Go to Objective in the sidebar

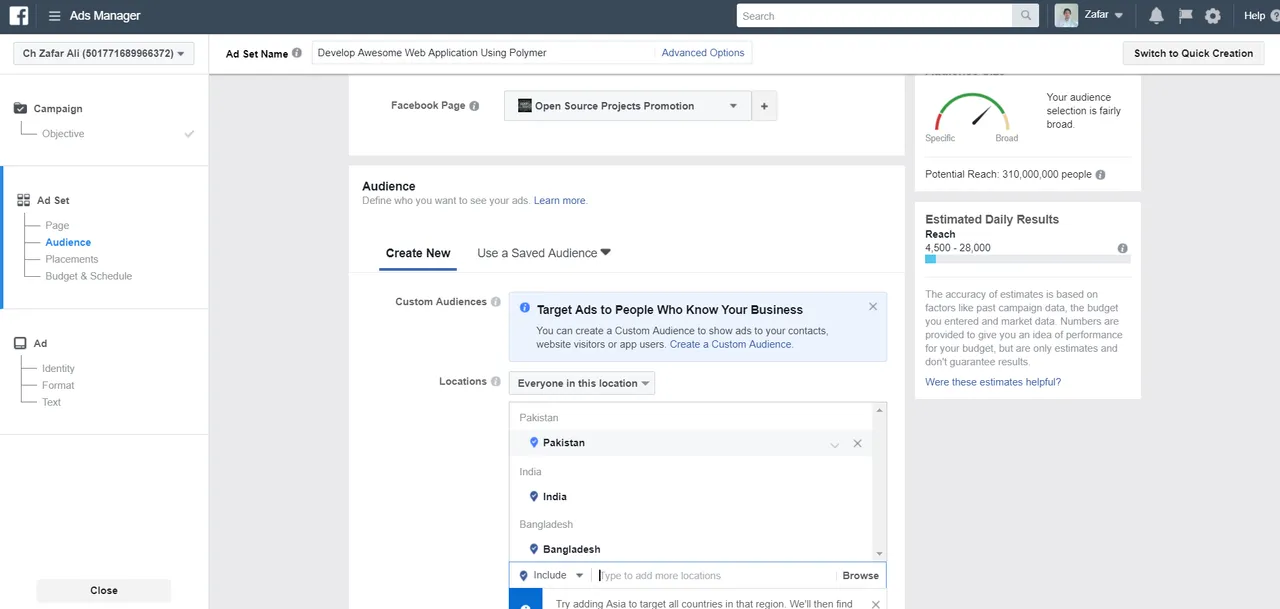(63, 134)
